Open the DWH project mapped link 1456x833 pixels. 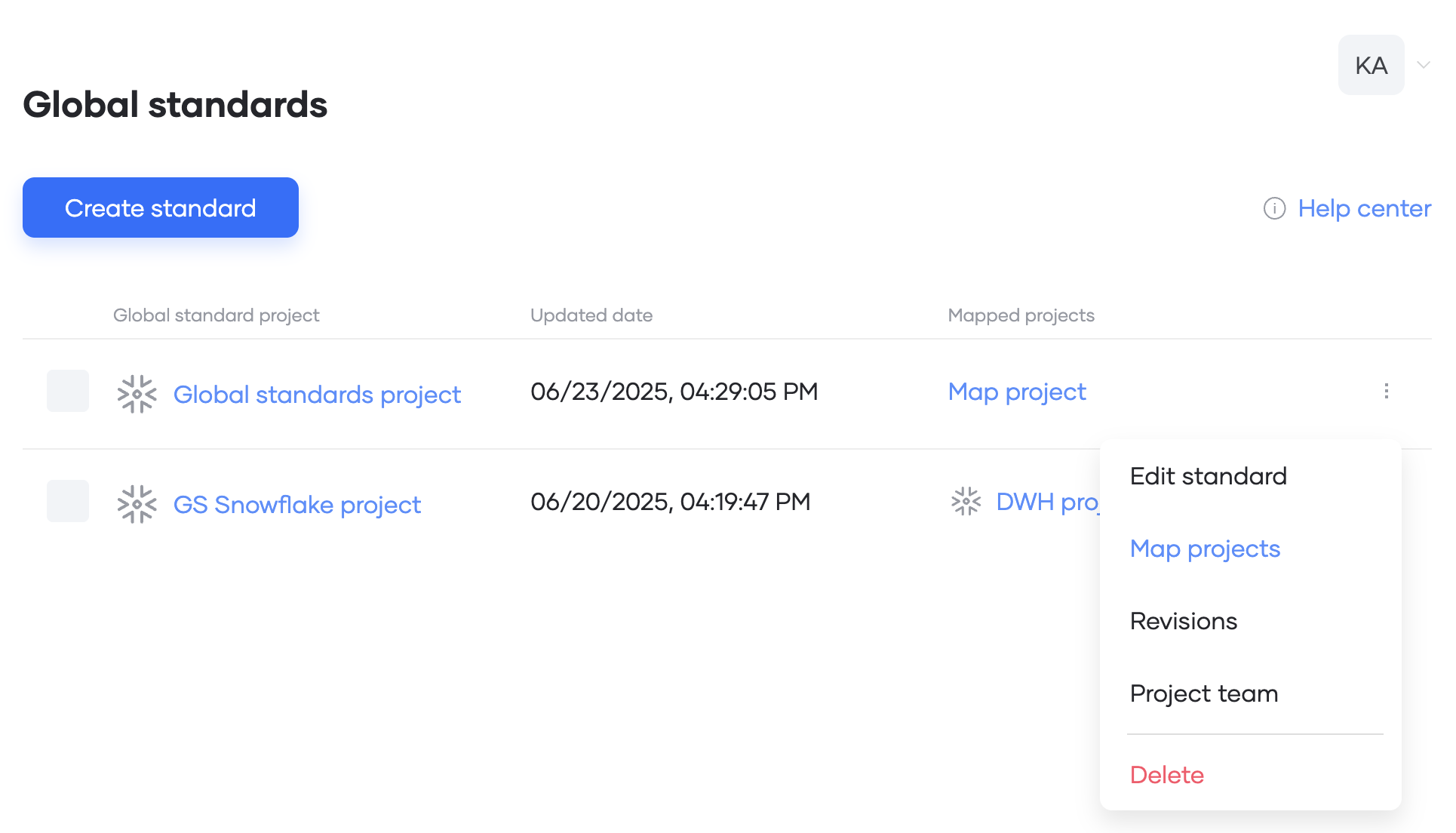(x=1048, y=502)
